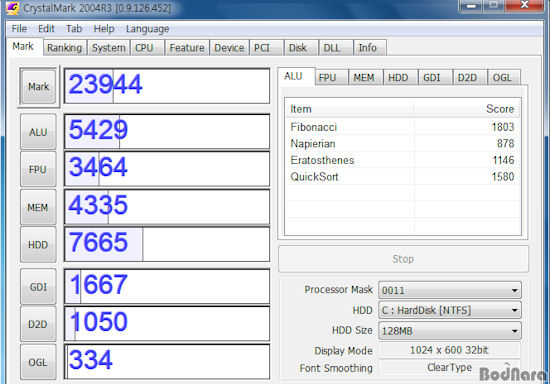The width and height of the screenshot is (550, 384).
Task: Expand the Processor Mask dropdown
Action: [450, 290]
